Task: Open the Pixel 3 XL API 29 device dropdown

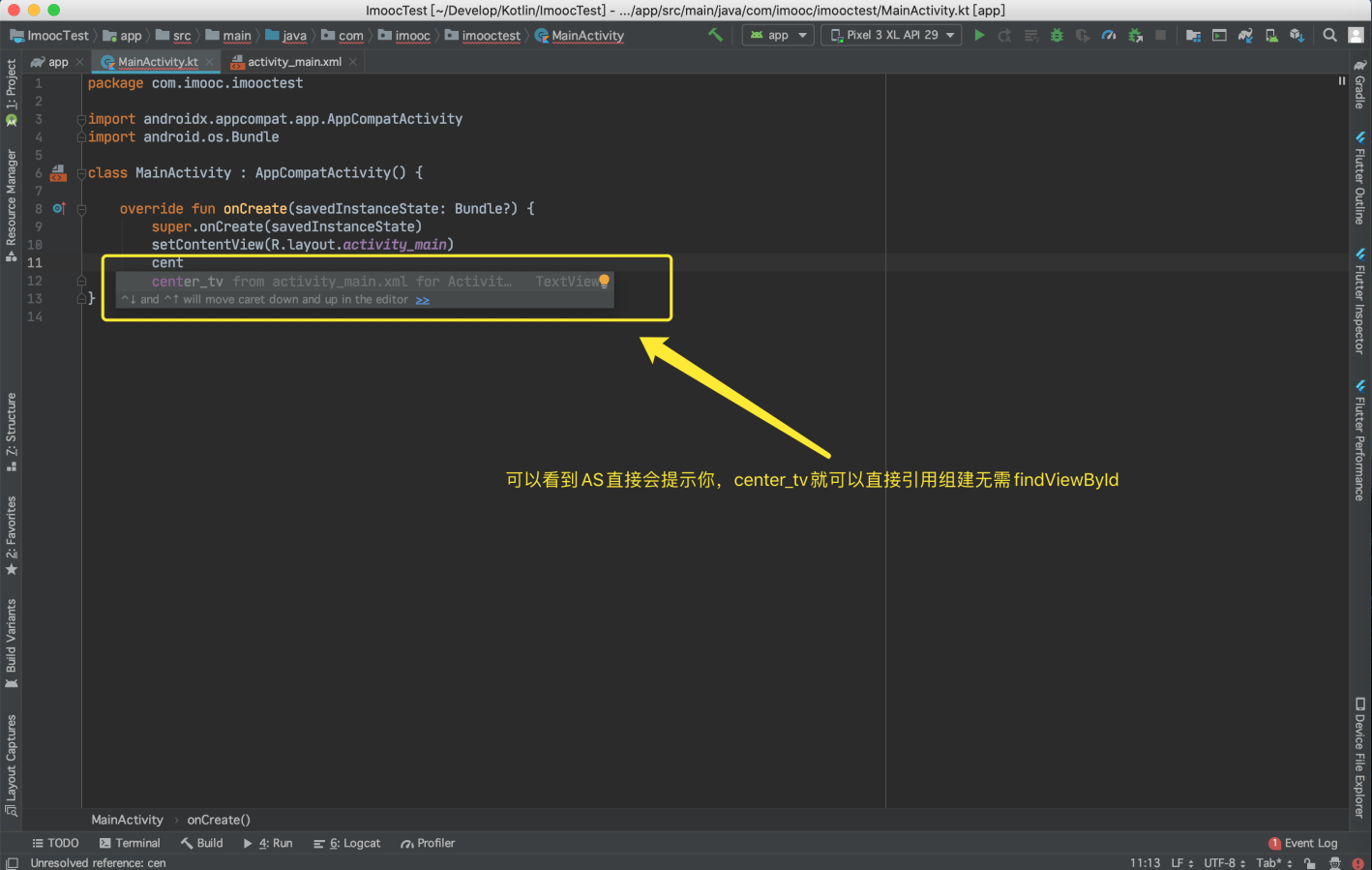Action: click(891, 35)
